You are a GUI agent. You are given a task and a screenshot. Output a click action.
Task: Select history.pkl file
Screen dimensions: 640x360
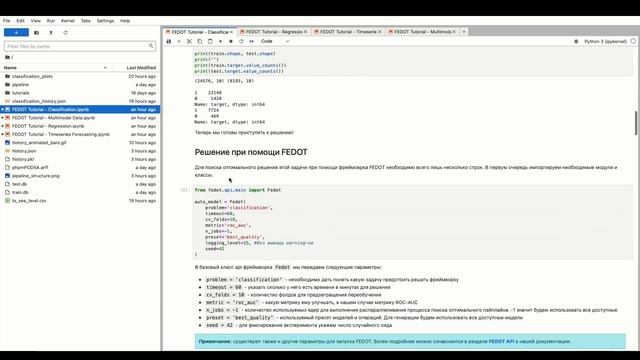point(80,159)
